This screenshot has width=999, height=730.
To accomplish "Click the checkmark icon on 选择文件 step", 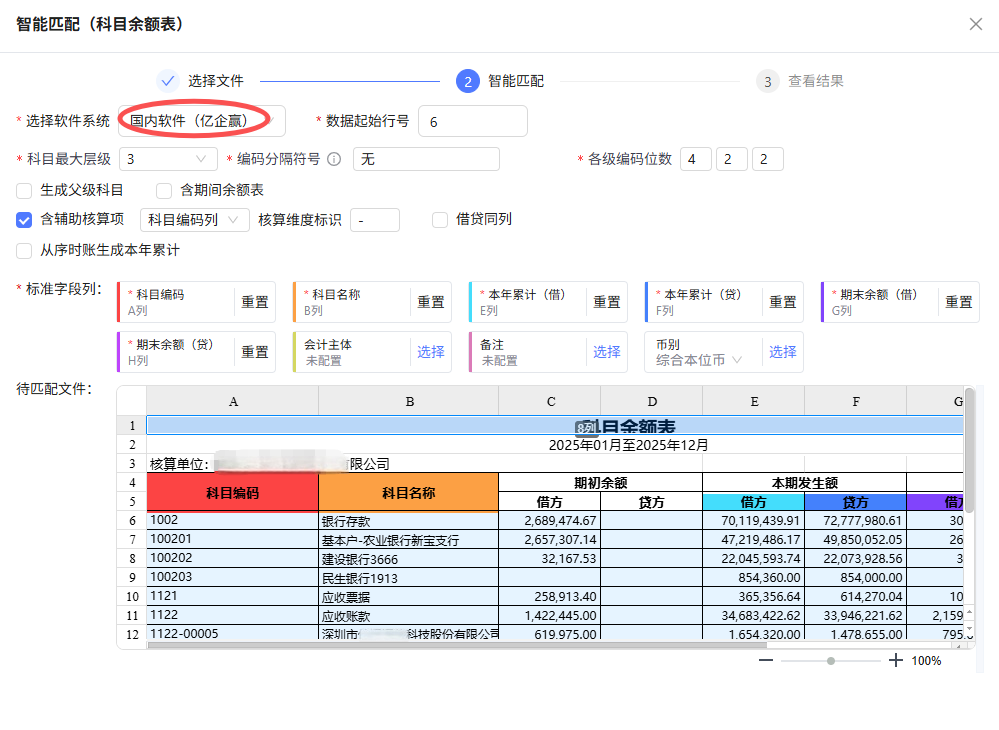I will tap(167, 81).
